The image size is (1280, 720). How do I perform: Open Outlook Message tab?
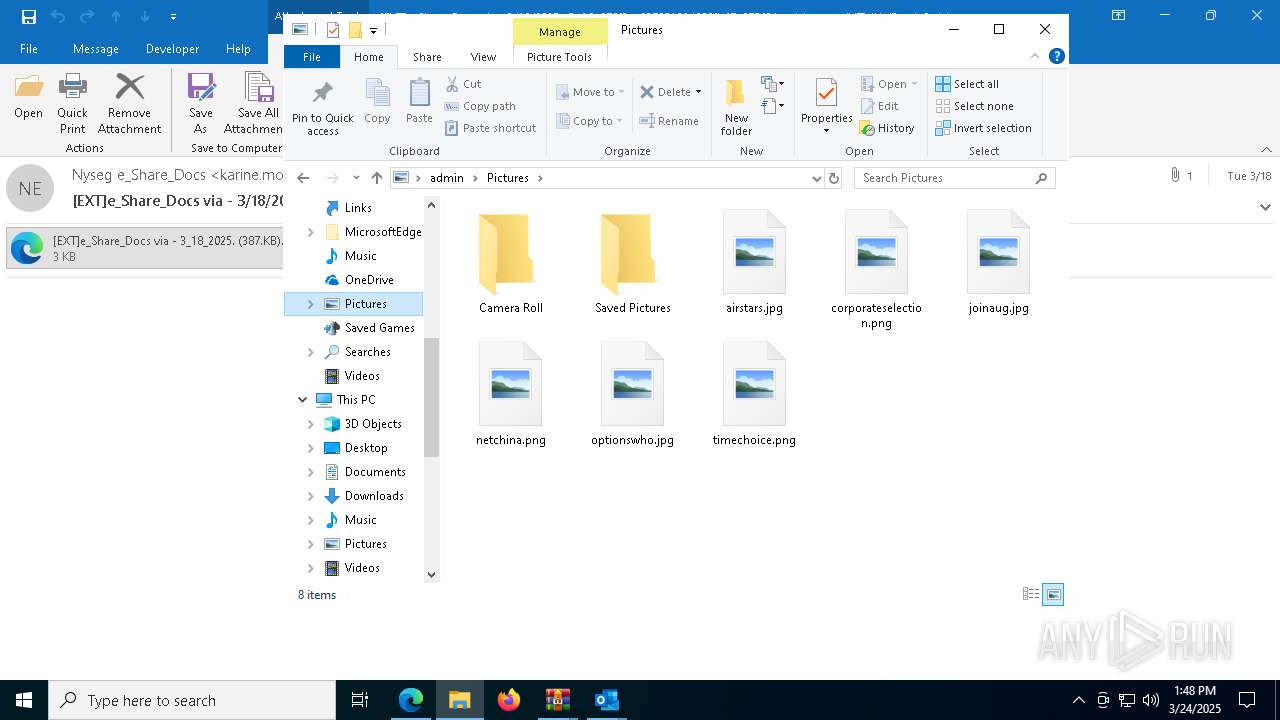click(x=96, y=49)
